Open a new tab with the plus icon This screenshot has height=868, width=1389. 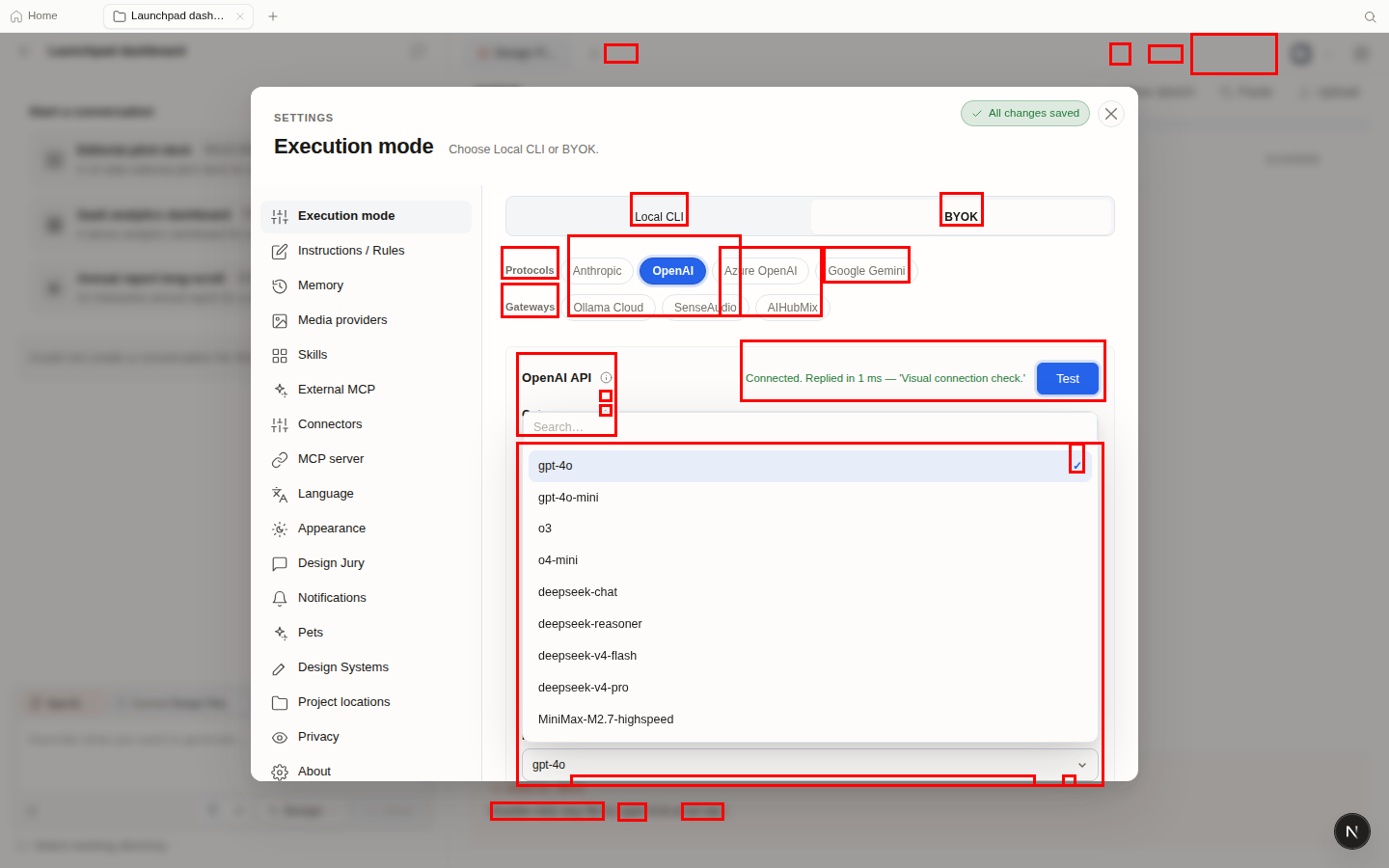point(273,16)
